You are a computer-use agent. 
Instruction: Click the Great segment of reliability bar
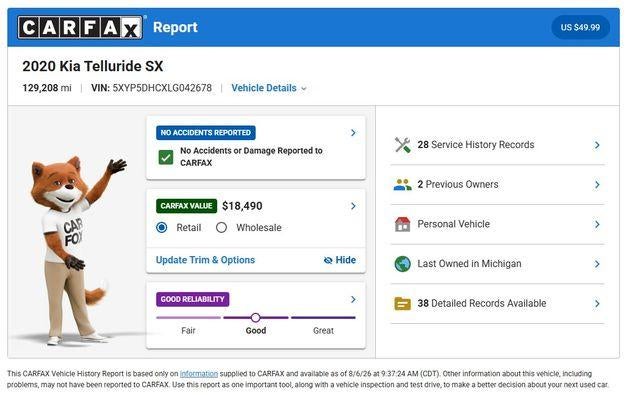point(323,317)
